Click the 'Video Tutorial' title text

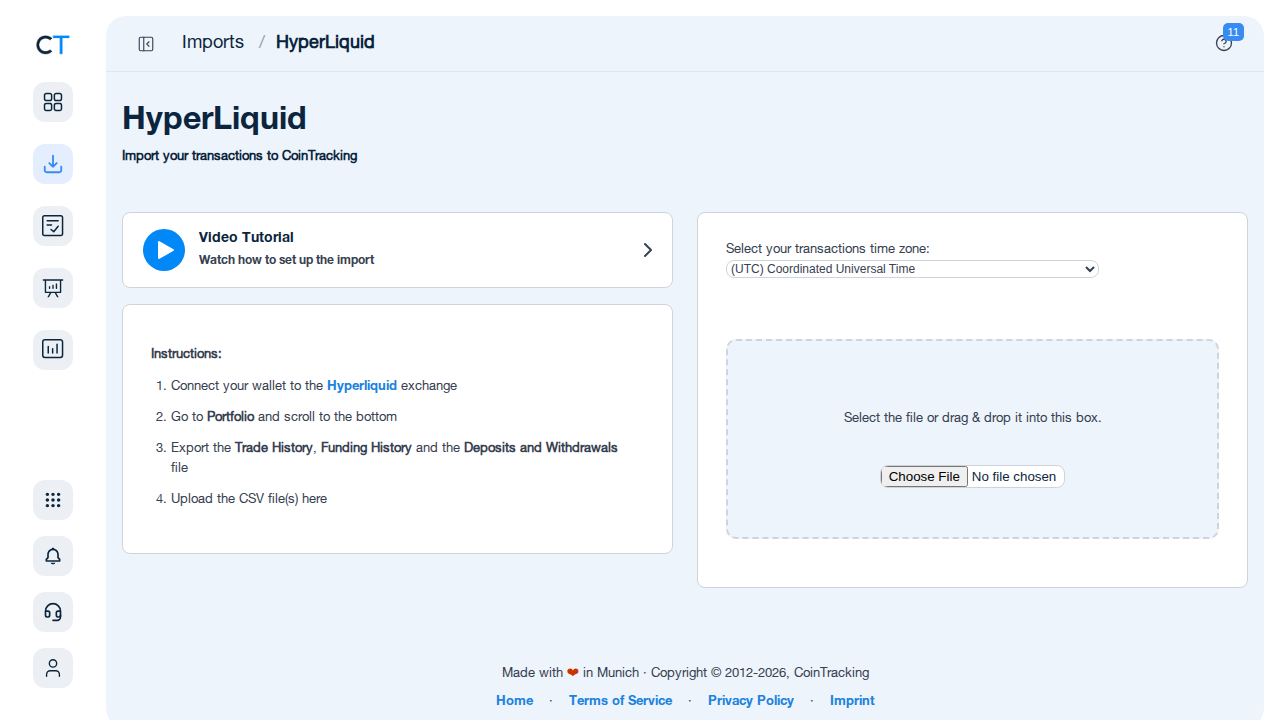246,237
